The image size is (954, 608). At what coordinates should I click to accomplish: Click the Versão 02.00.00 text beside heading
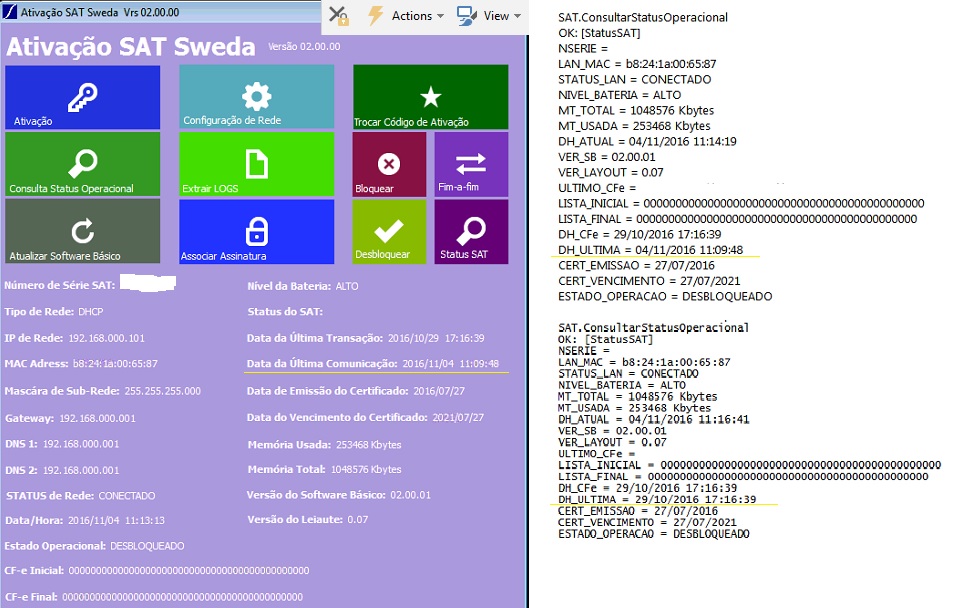coord(304,46)
